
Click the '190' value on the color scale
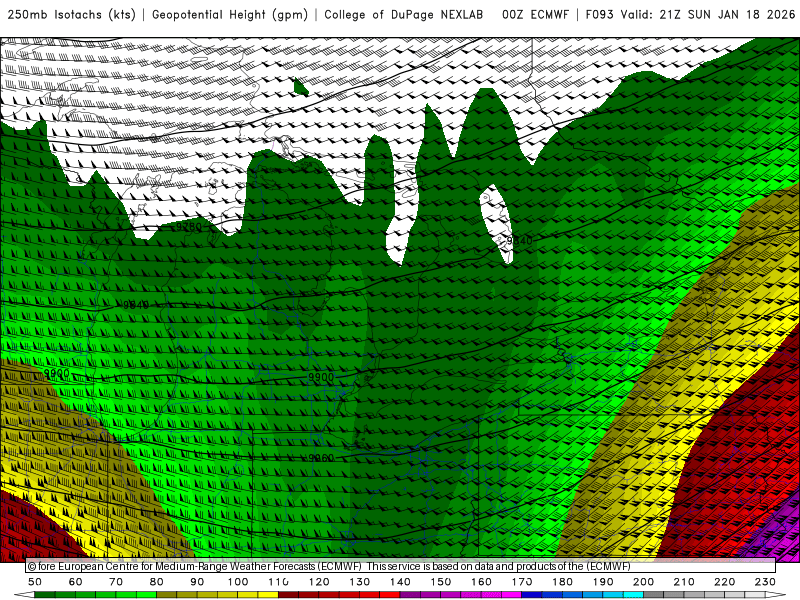603,582
